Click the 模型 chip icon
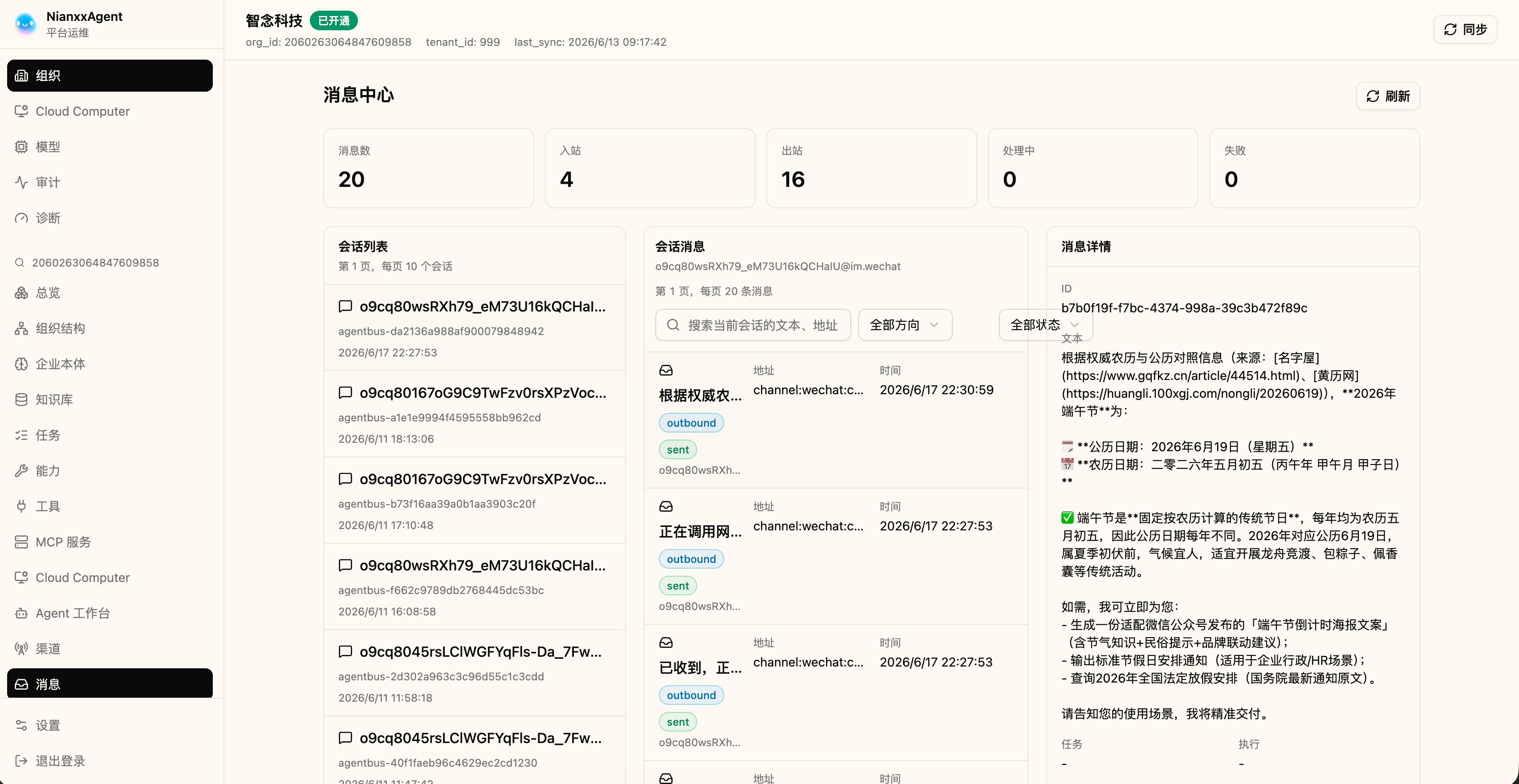 (21, 147)
